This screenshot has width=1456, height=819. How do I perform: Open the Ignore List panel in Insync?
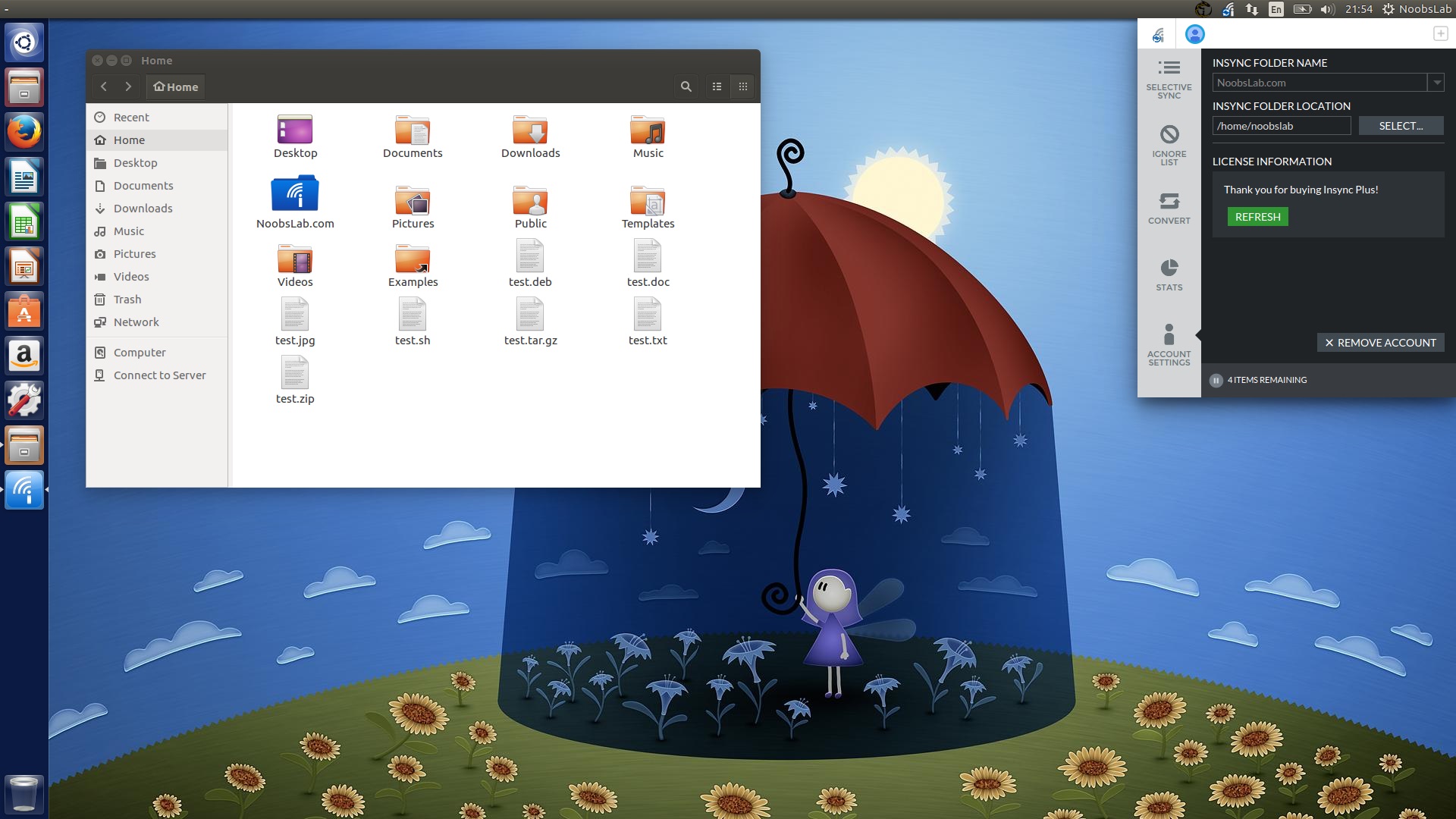[1169, 144]
